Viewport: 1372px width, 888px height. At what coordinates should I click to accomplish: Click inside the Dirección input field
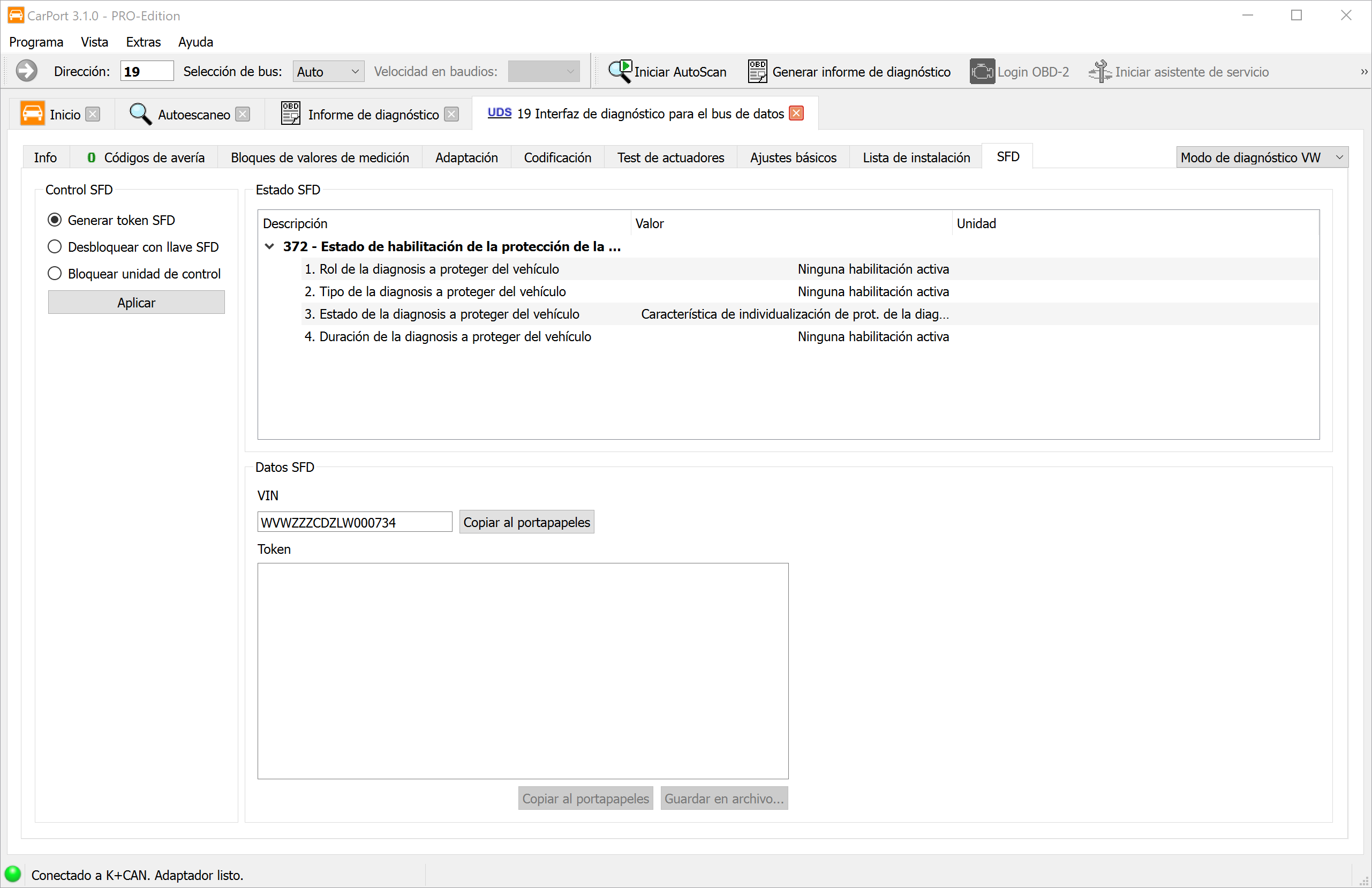coord(146,72)
